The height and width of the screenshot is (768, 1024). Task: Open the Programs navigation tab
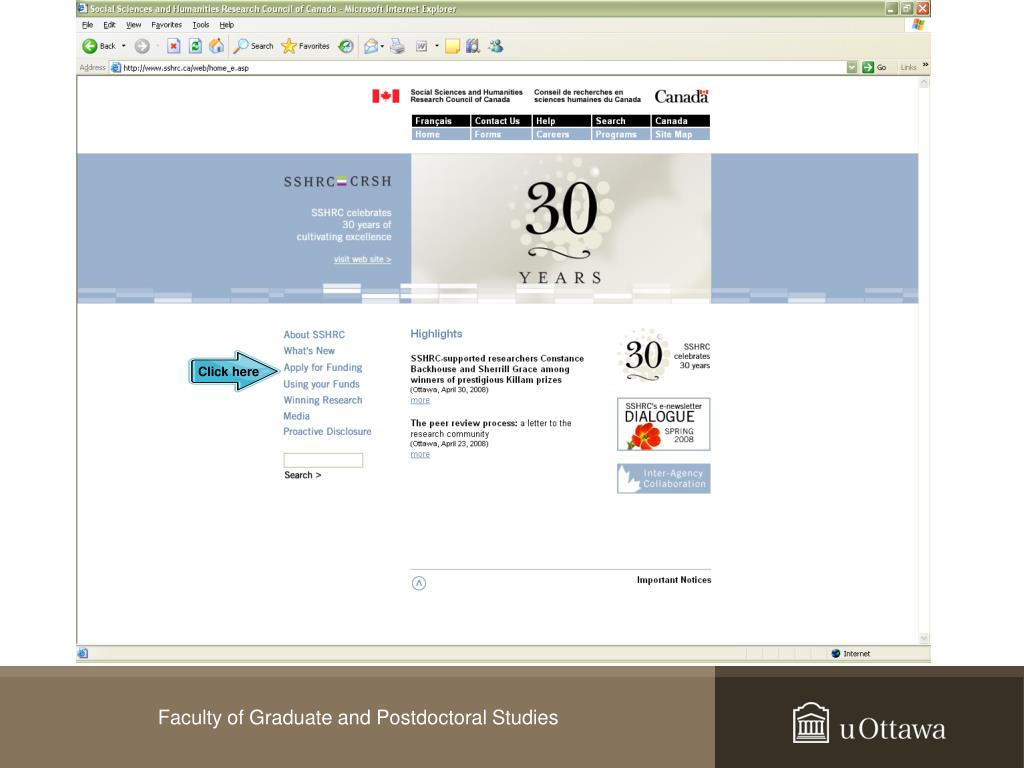[621, 134]
